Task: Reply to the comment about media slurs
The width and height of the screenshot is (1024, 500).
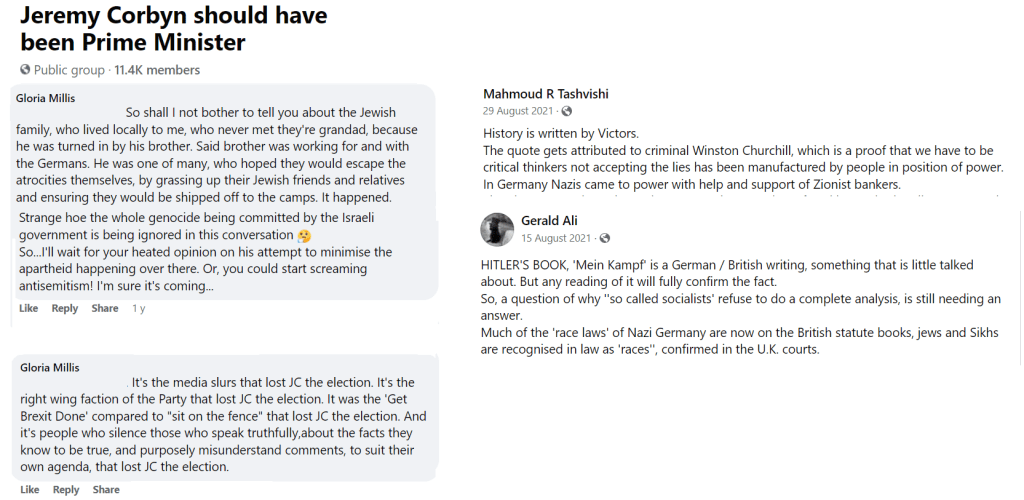Action: coord(65,490)
